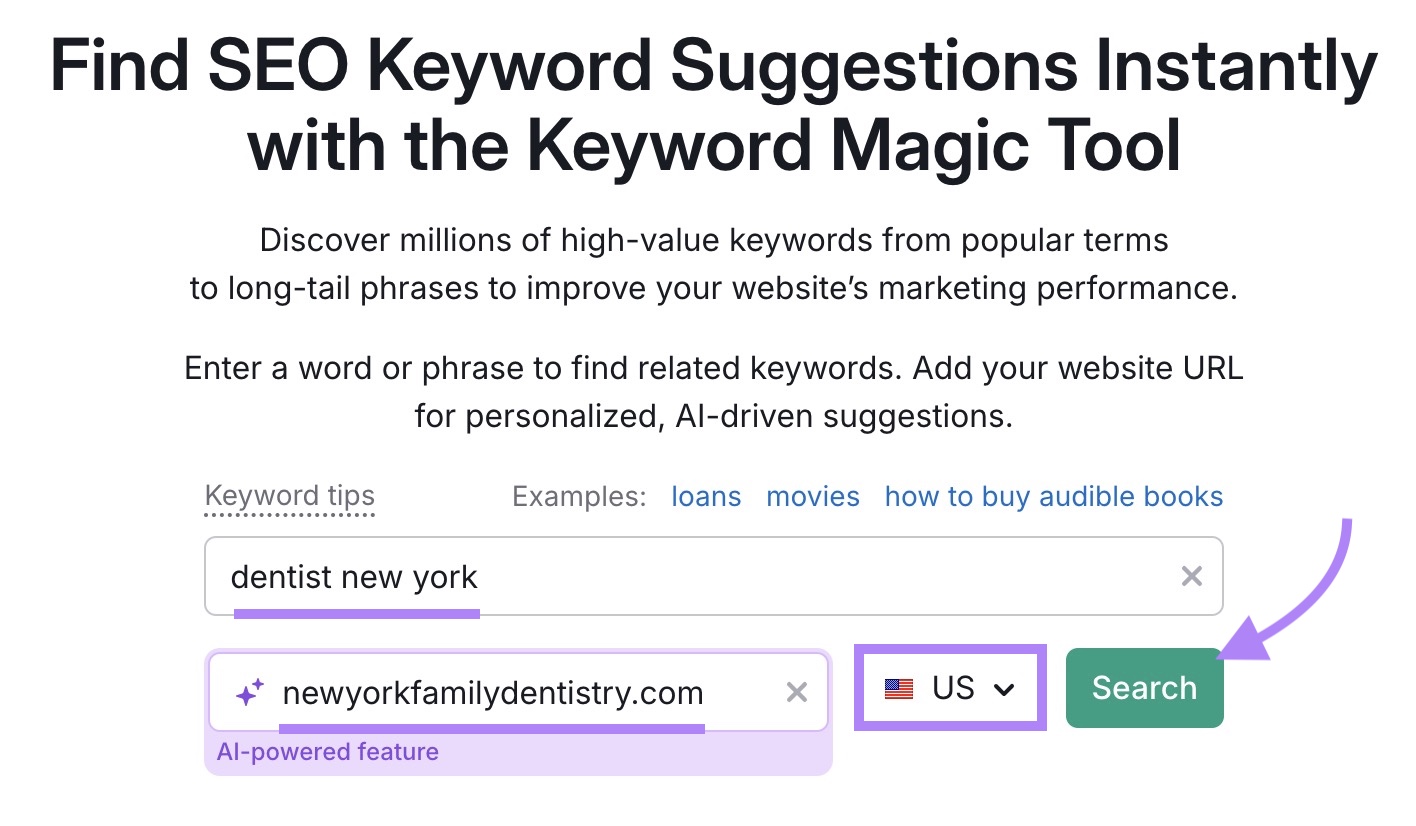1416x826 pixels.
Task: Open Keyword tips
Action: [x=289, y=495]
